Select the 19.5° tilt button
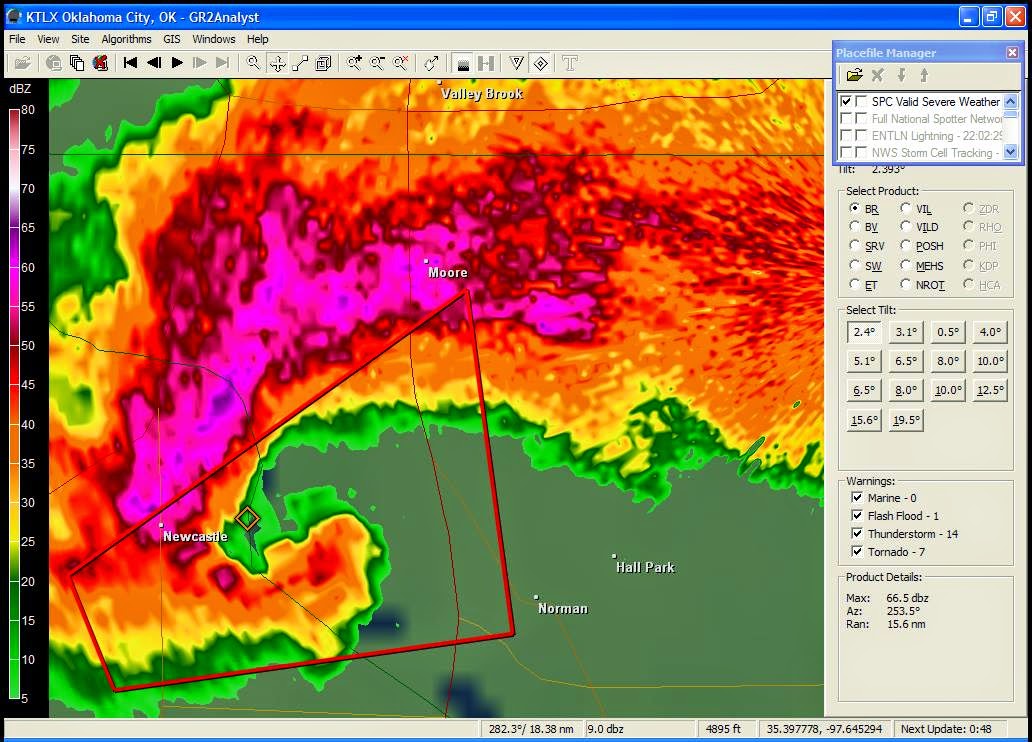Screen dimensions: 1032x742 tap(906, 419)
